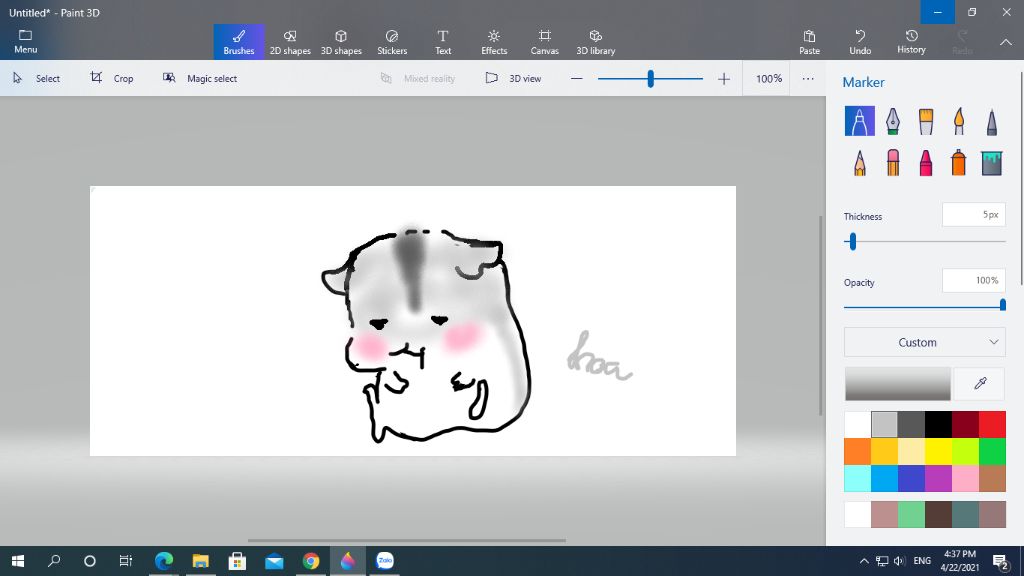Open the History panel

pyautogui.click(x=911, y=42)
